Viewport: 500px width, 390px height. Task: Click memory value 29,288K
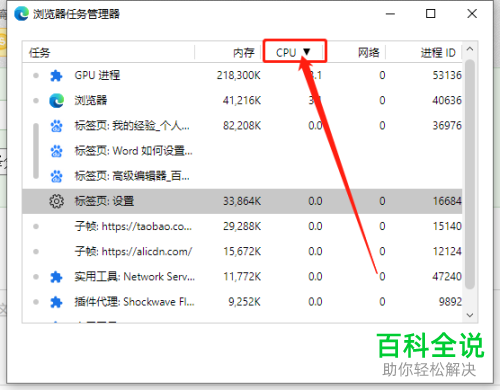242,227
